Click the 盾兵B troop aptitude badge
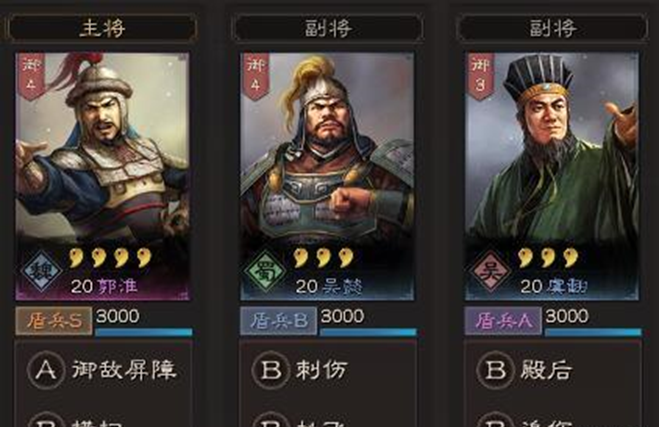 click(x=278, y=321)
